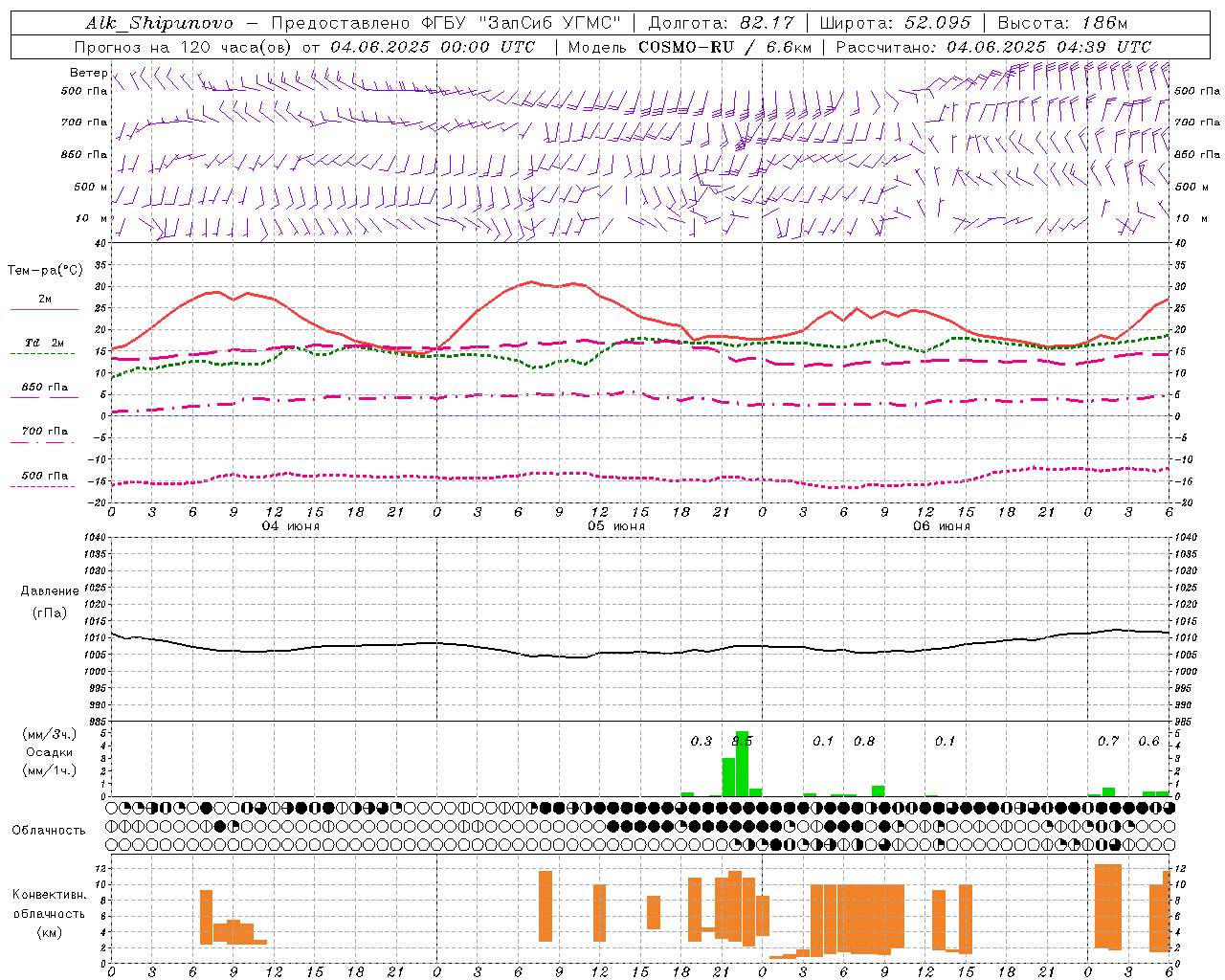Click the tallest green precipitation bar
The height and width of the screenshot is (980, 1225).
(742, 764)
